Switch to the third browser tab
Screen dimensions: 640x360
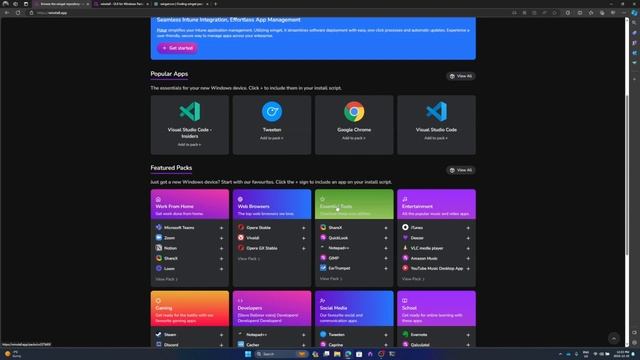pyautogui.click(x=181, y=4)
